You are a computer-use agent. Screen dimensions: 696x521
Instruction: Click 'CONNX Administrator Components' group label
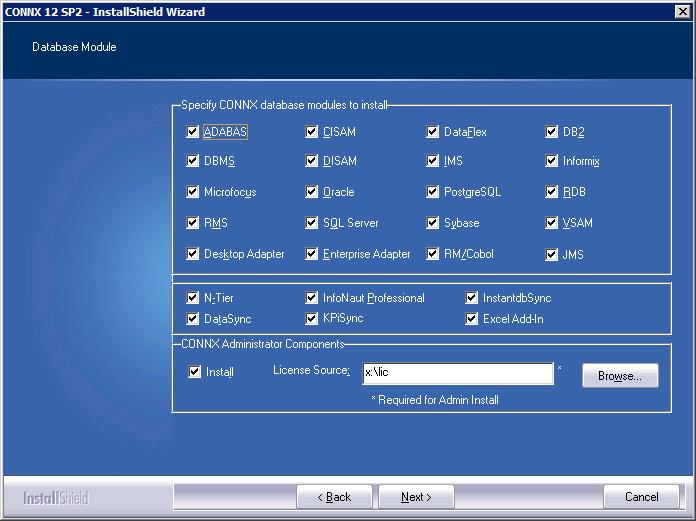pyautogui.click(x=263, y=344)
